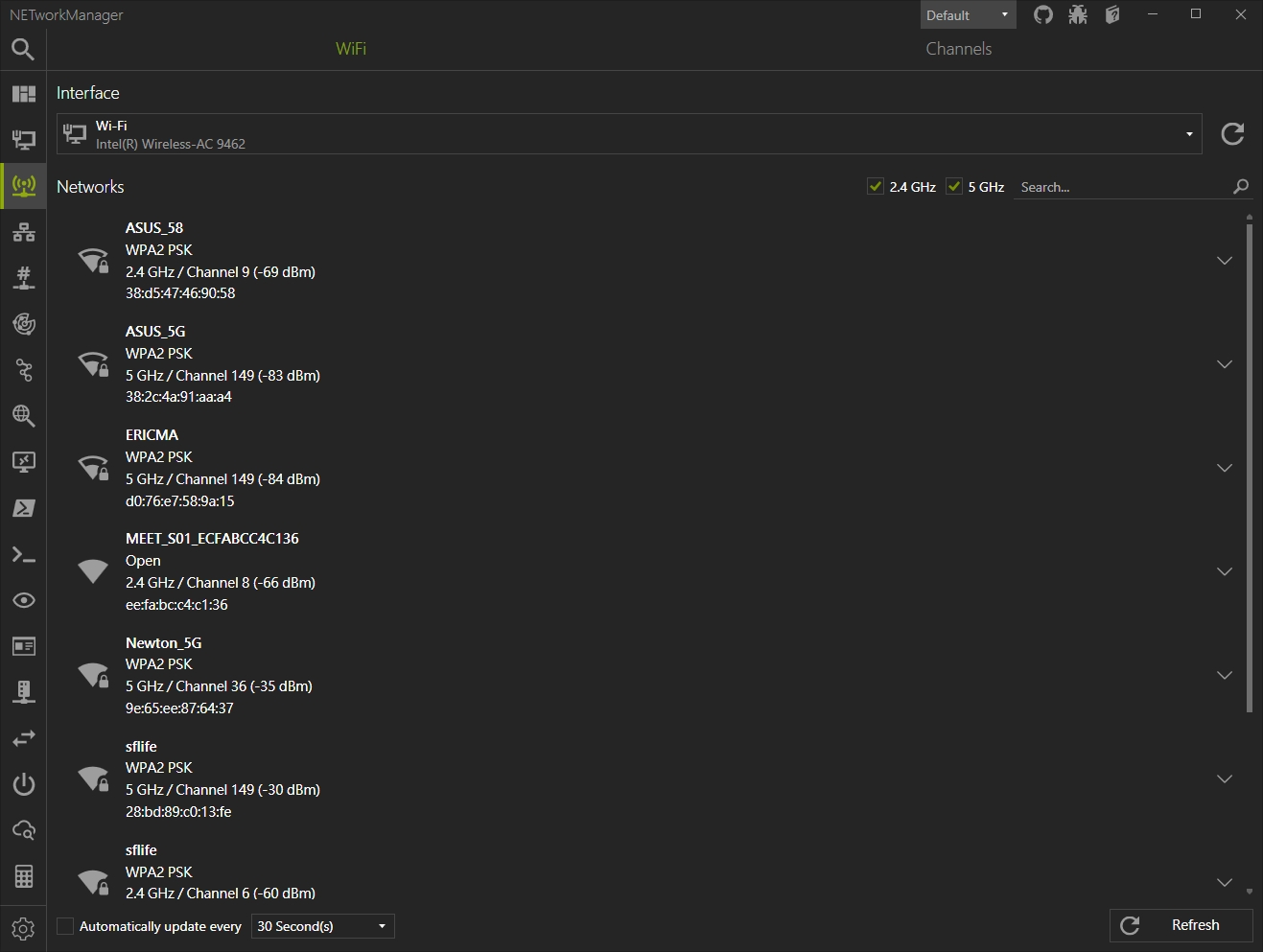Open the Whois cloud-search icon
The image size is (1263, 952).
point(23,830)
